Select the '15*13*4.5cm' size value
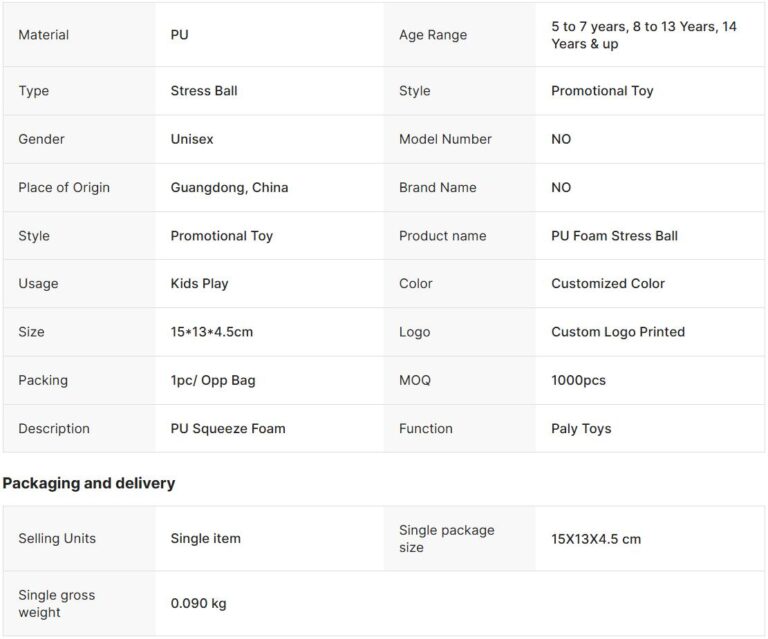The width and height of the screenshot is (768, 639). click(212, 332)
